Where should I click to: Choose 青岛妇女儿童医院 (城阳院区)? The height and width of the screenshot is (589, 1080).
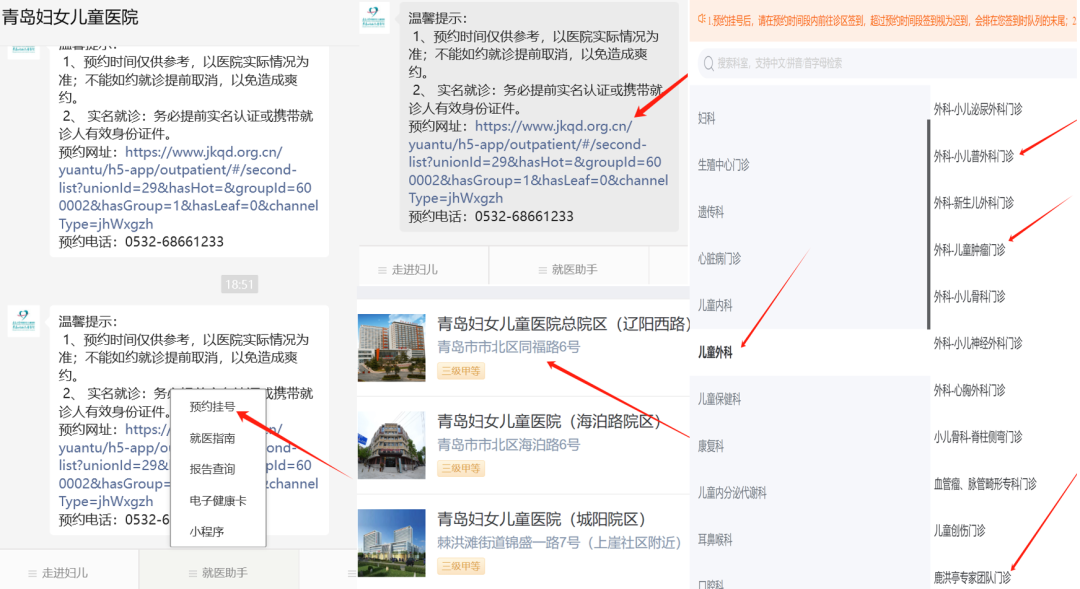541,519
